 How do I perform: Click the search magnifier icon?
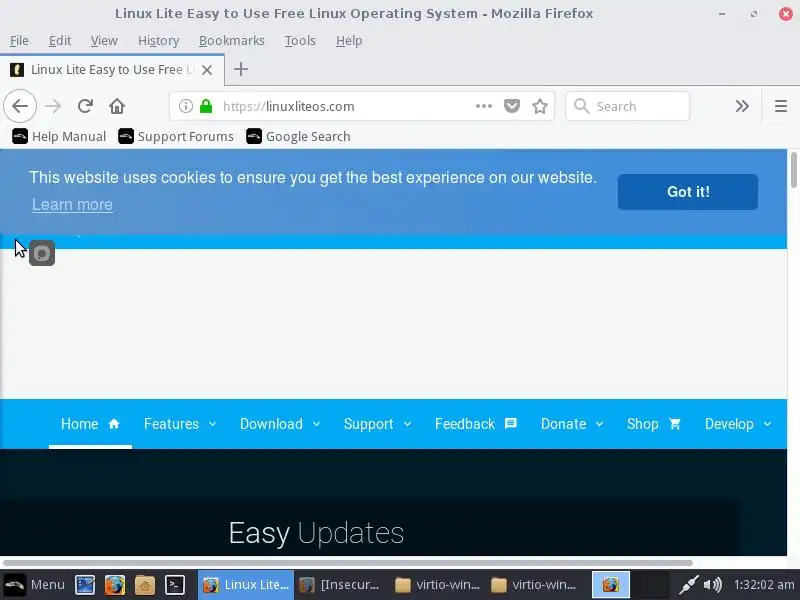[x=582, y=106]
